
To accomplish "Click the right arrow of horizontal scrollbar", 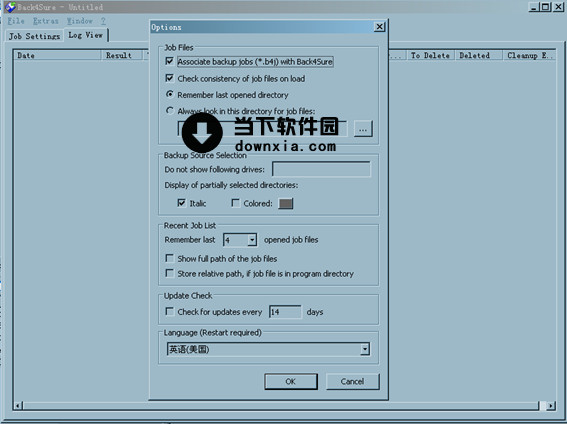I will (x=551, y=406).
